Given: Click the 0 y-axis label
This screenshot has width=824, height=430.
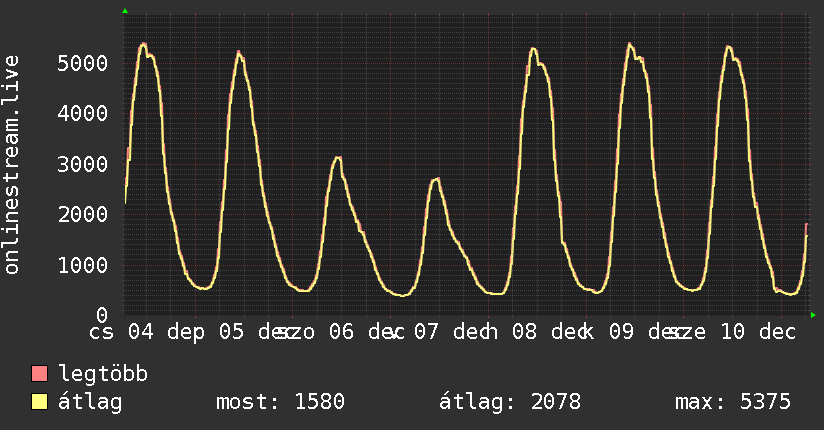Looking at the screenshot, I should [x=102, y=315].
